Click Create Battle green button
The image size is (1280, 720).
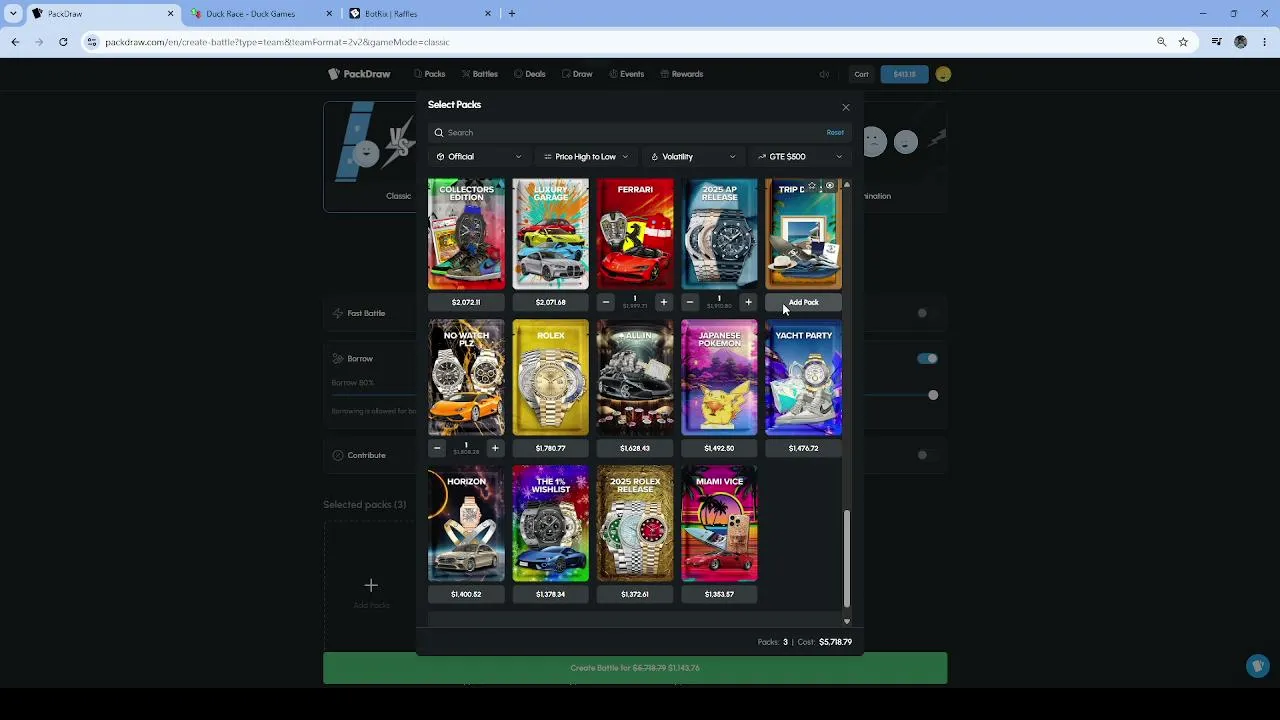pos(635,668)
